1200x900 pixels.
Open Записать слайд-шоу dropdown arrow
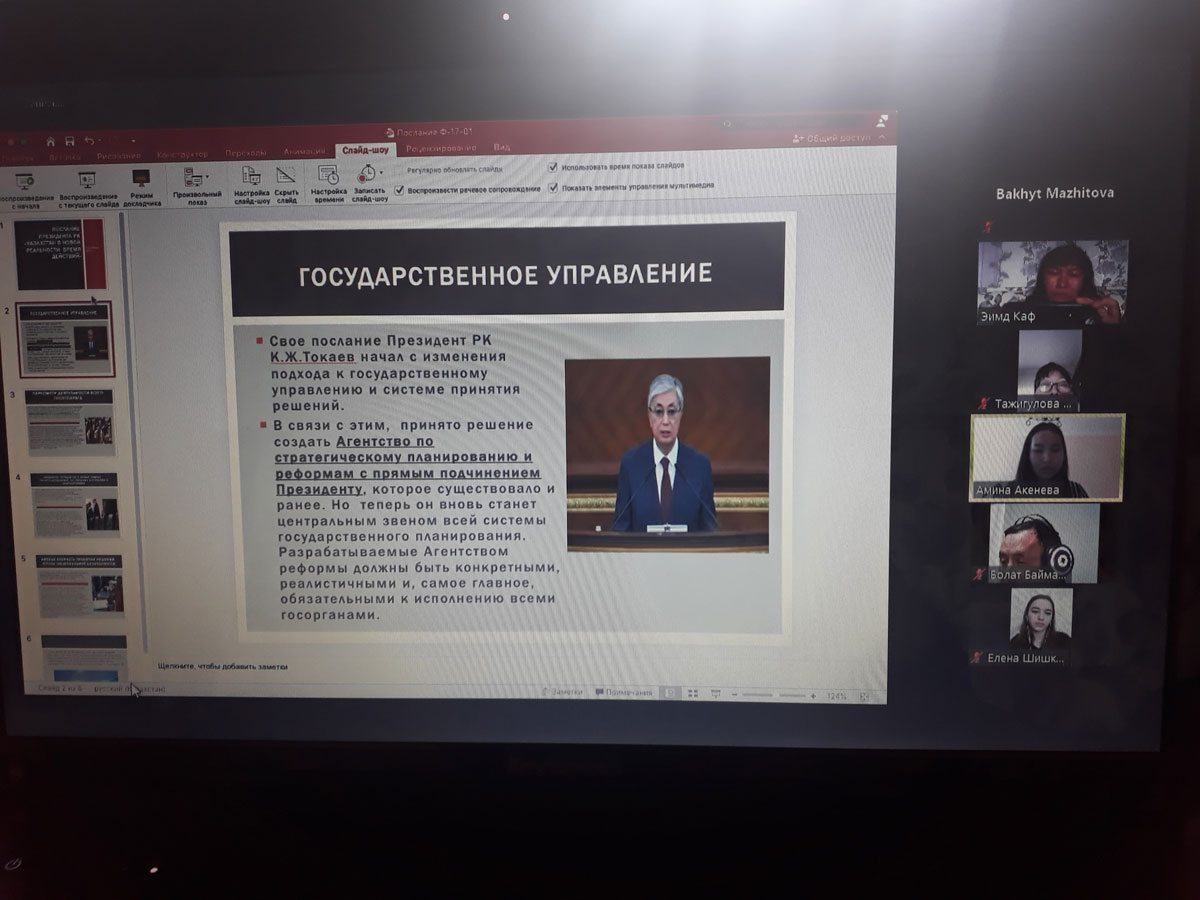click(x=381, y=172)
